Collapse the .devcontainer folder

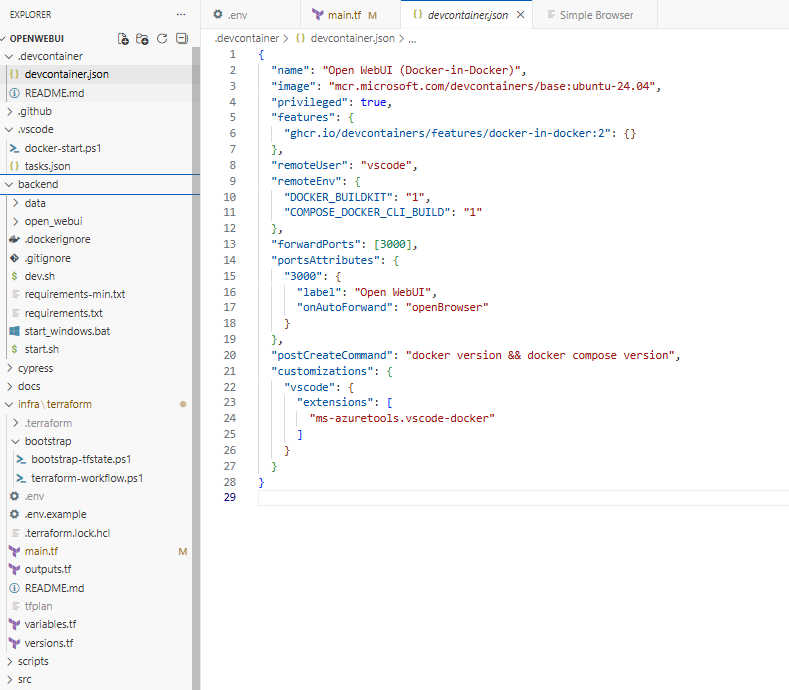49,56
